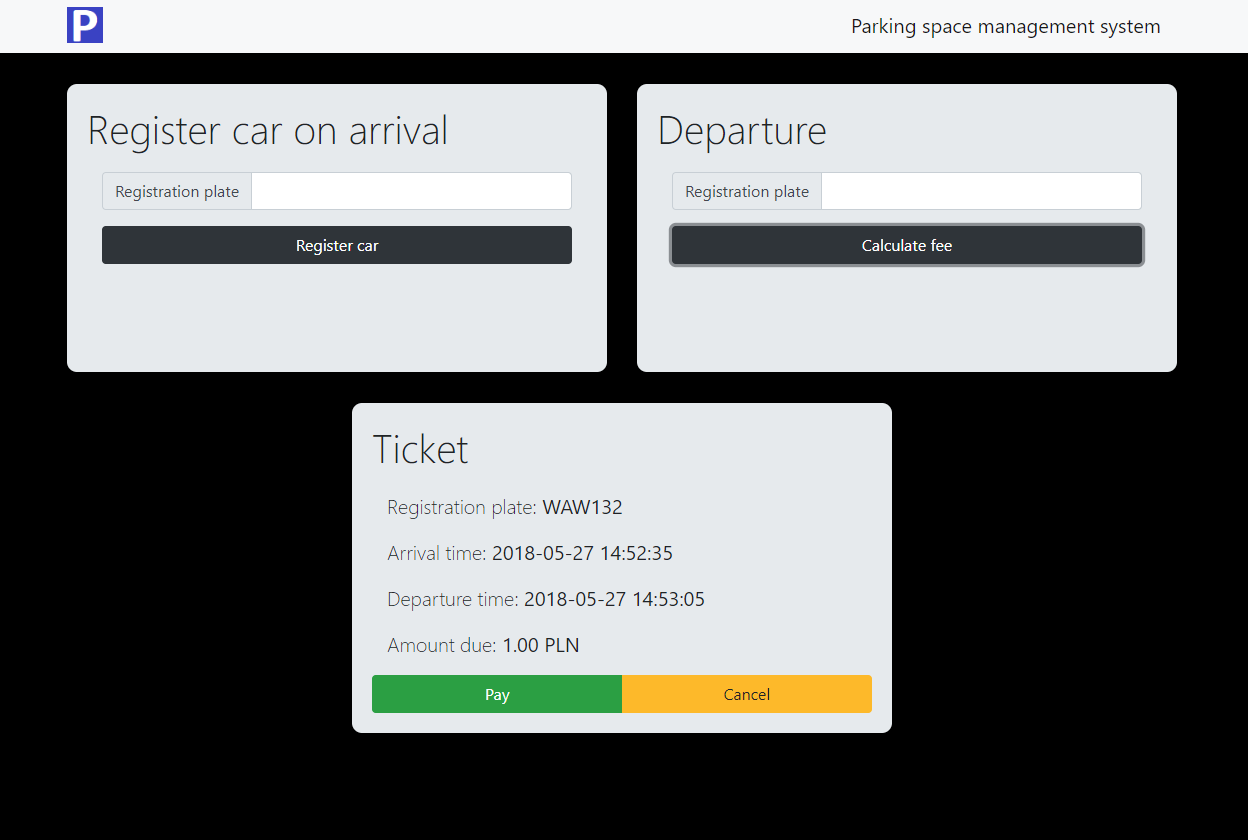Cancel the ticket using yellow Cancel button
Screen dimensions: 1248x840
(747, 694)
